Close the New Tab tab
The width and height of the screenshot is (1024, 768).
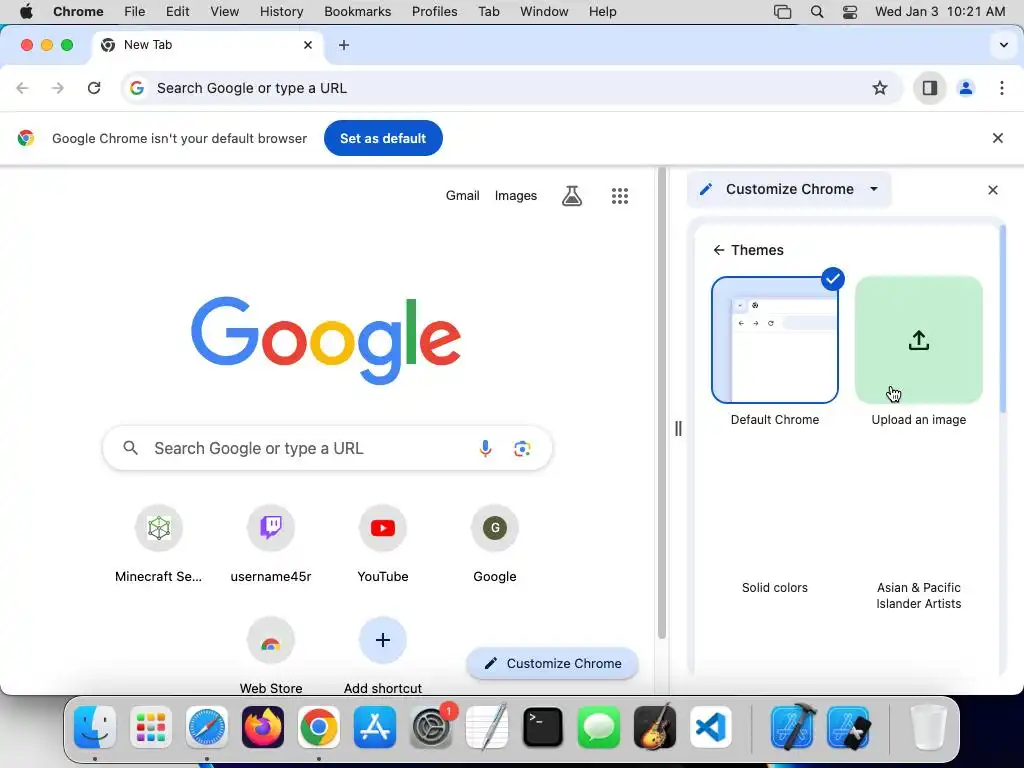click(308, 45)
